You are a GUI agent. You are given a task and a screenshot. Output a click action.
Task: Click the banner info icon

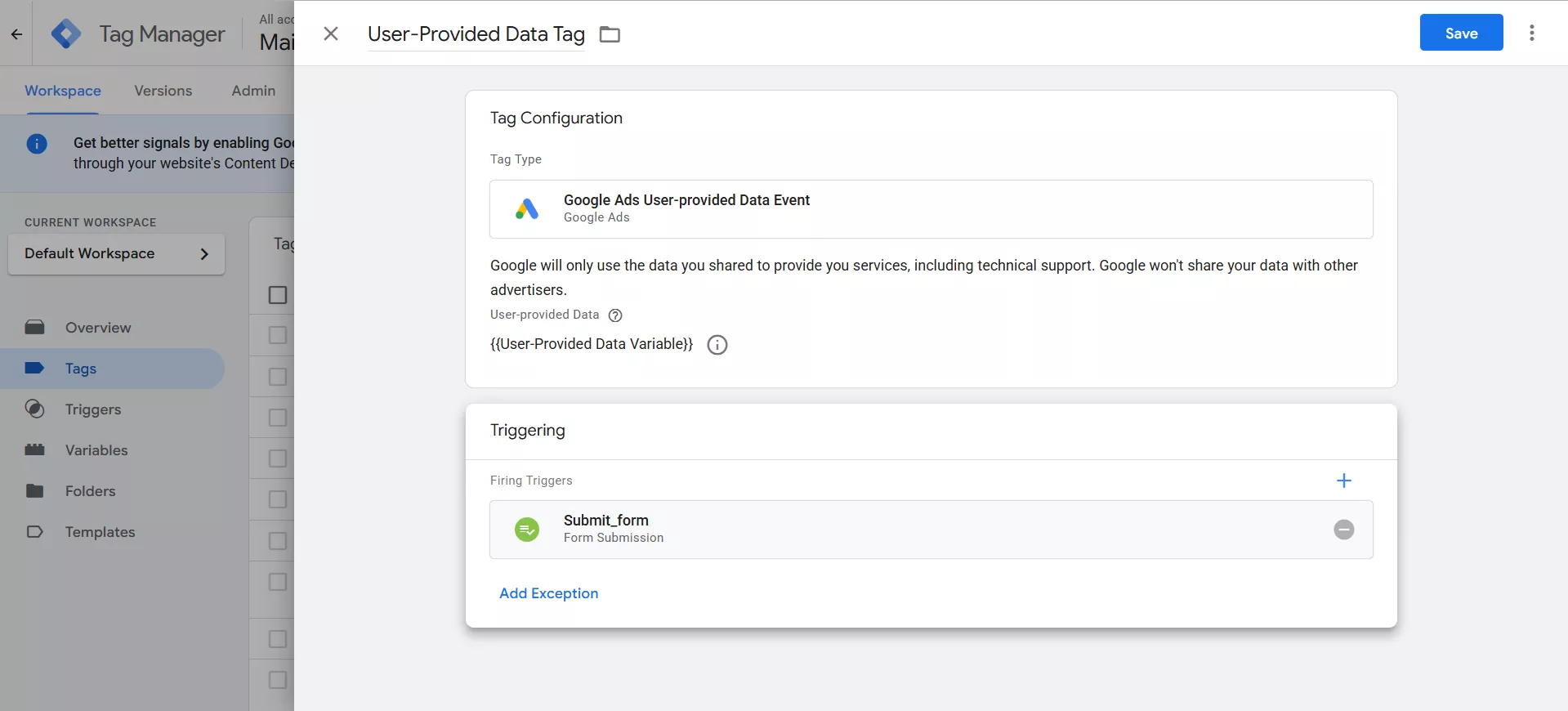pos(37,144)
